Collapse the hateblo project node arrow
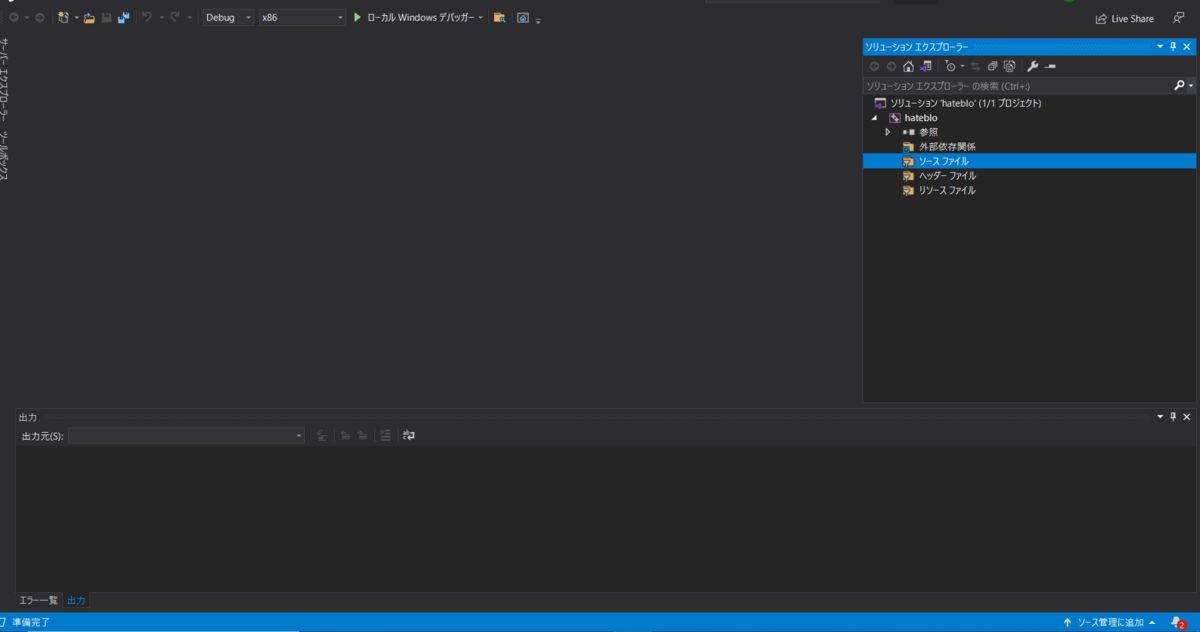This screenshot has height=632, width=1200. pos(874,118)
